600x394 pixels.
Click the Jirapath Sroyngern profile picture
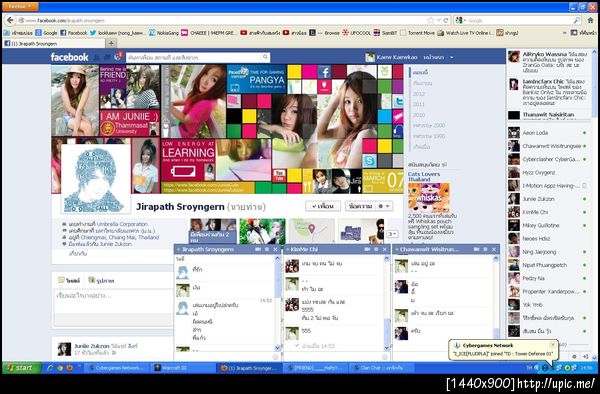(x=96, y=179)
